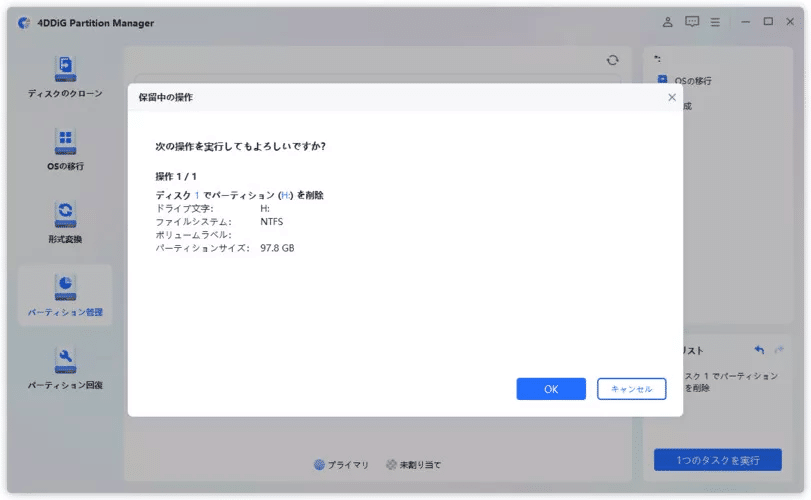
Task: Open ディスクのクローン in the sidebar
Action: 65,77
